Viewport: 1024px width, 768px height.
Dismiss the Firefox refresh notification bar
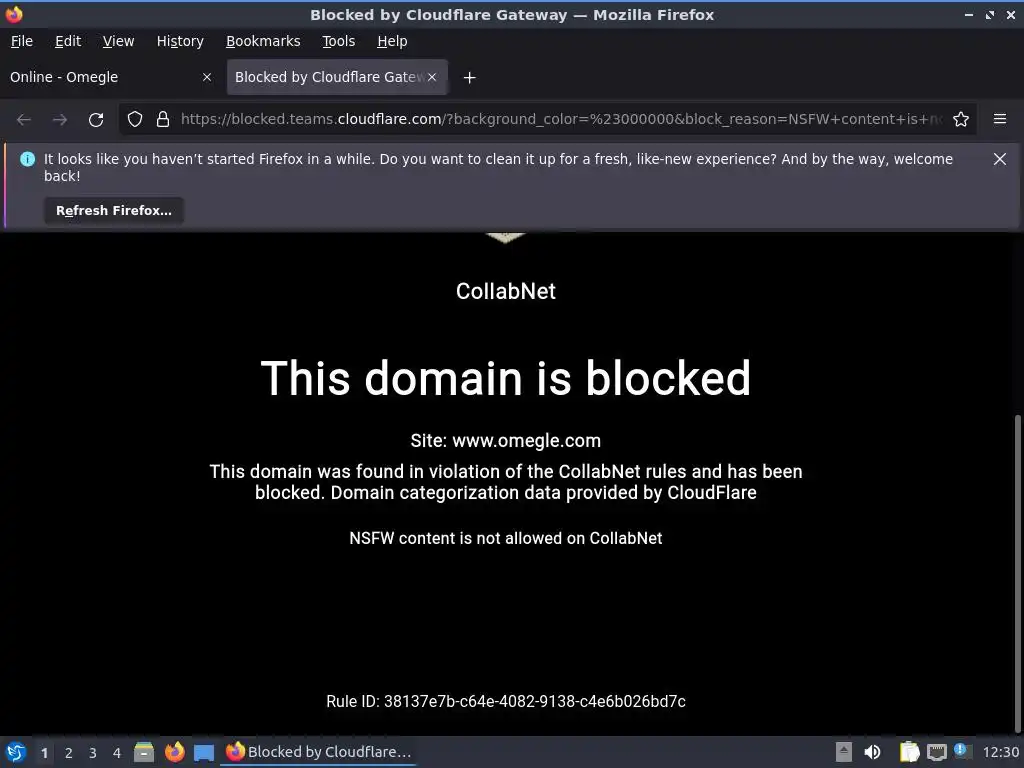(x=1000, y=159)
